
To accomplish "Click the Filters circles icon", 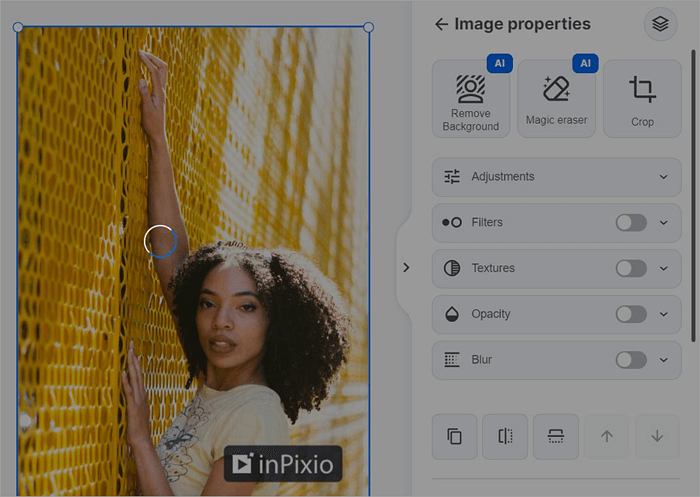I will [452, 222].
